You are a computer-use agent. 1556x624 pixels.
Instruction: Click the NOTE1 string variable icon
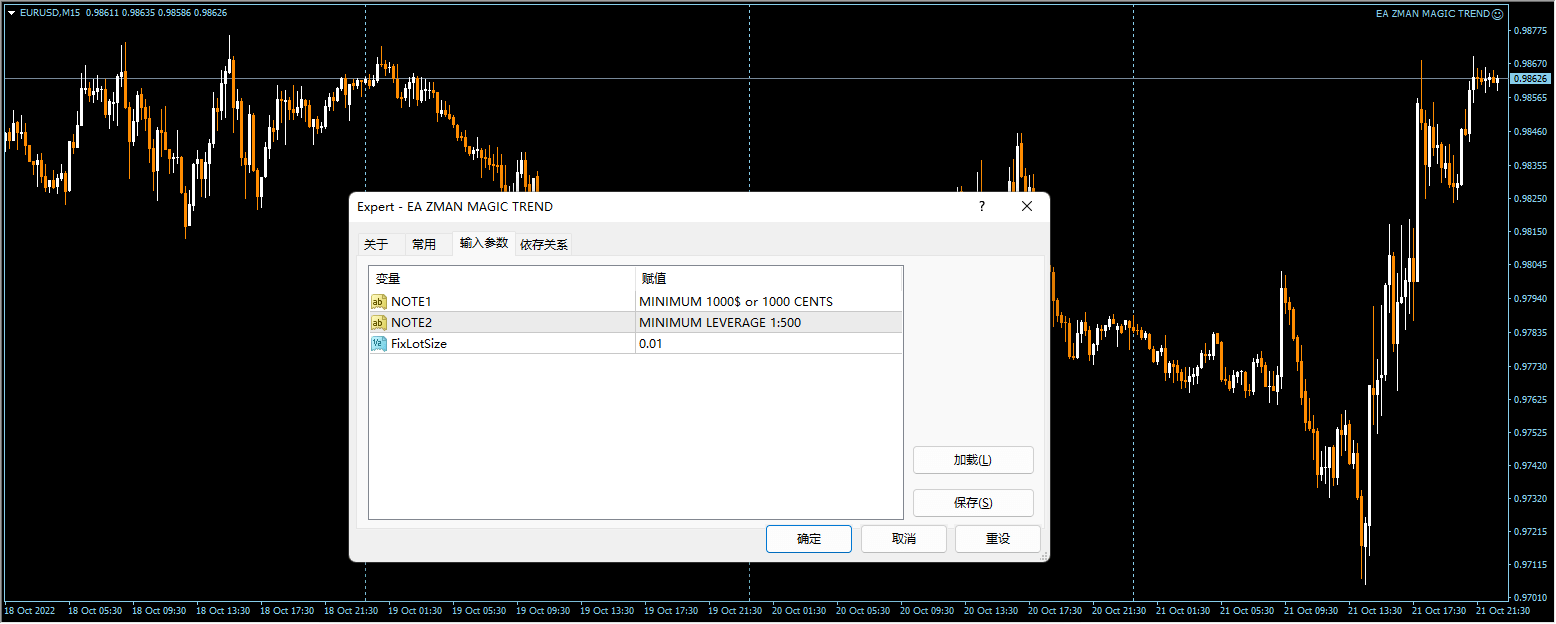tap(379, 302)
